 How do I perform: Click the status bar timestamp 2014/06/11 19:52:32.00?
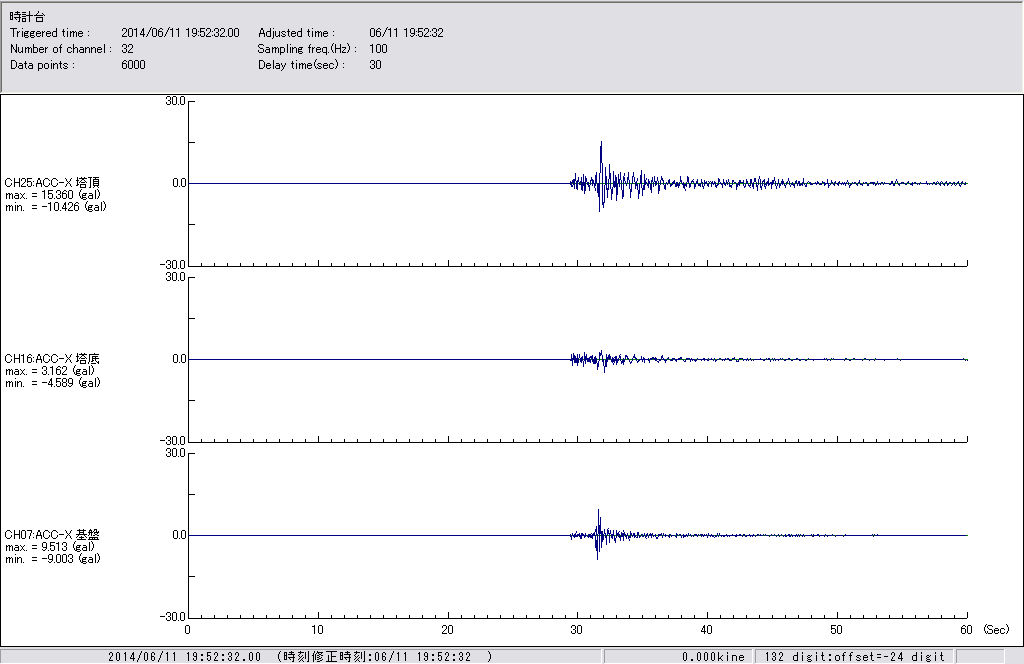(x=184, y=657)
